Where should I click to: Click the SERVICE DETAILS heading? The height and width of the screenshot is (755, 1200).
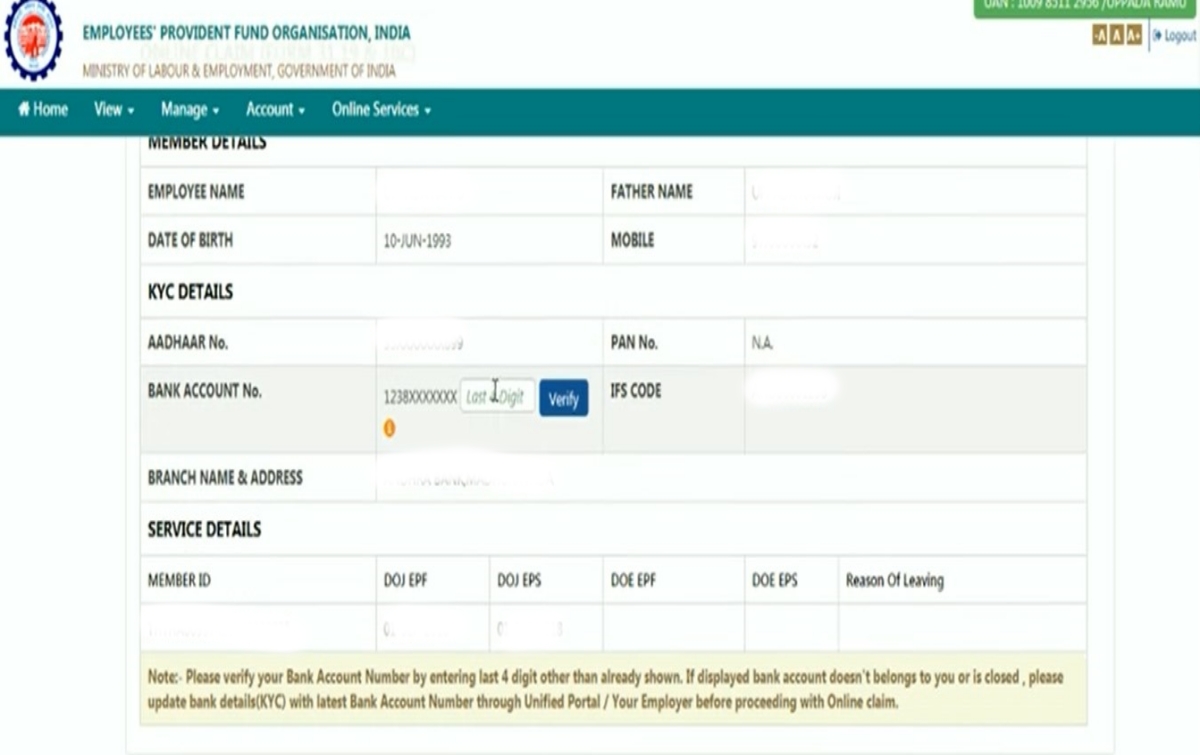point(204,530)
